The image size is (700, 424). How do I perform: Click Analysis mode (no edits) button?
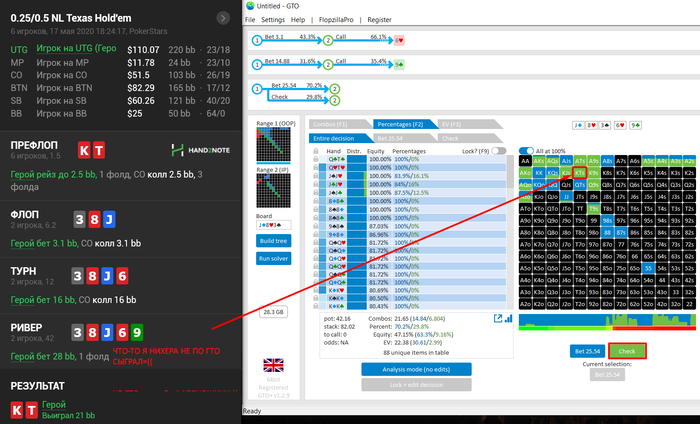[x=416, y=370]
